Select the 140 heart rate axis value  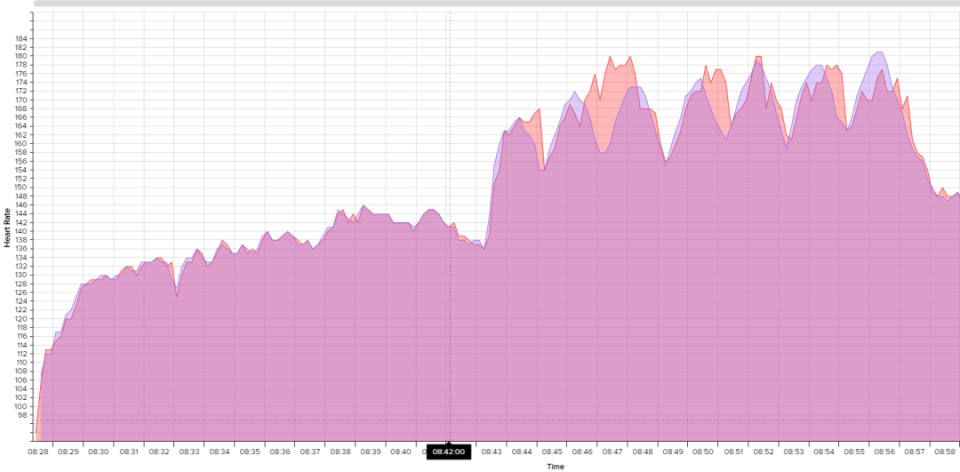(23, 231)
